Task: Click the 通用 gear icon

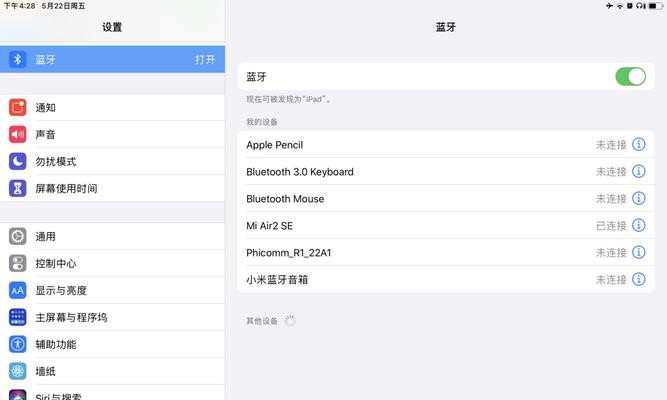Action: click(17, 236)
